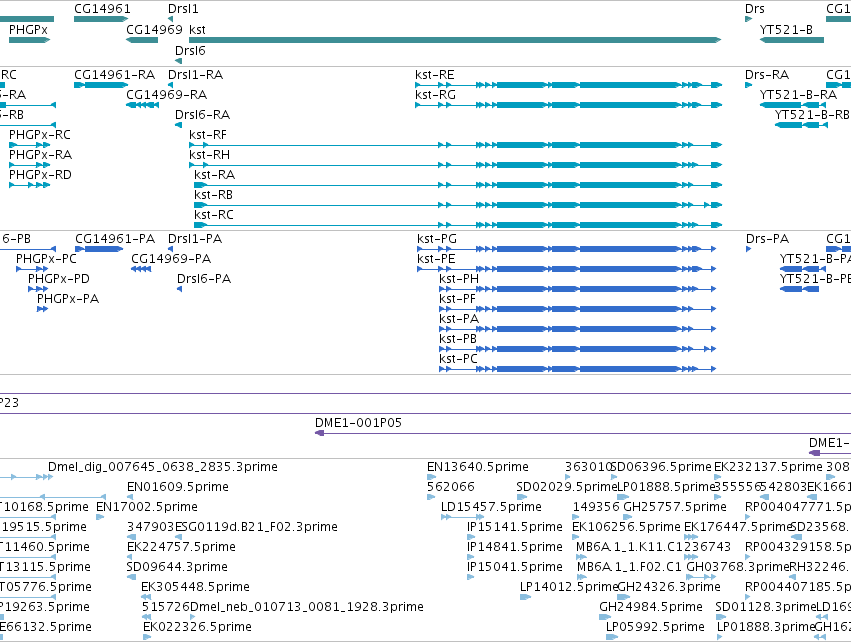The width and height of the screenshot is (851, 642).
Task: Click the PHGPx-PA protein feature
Action: tap(42, 309)
